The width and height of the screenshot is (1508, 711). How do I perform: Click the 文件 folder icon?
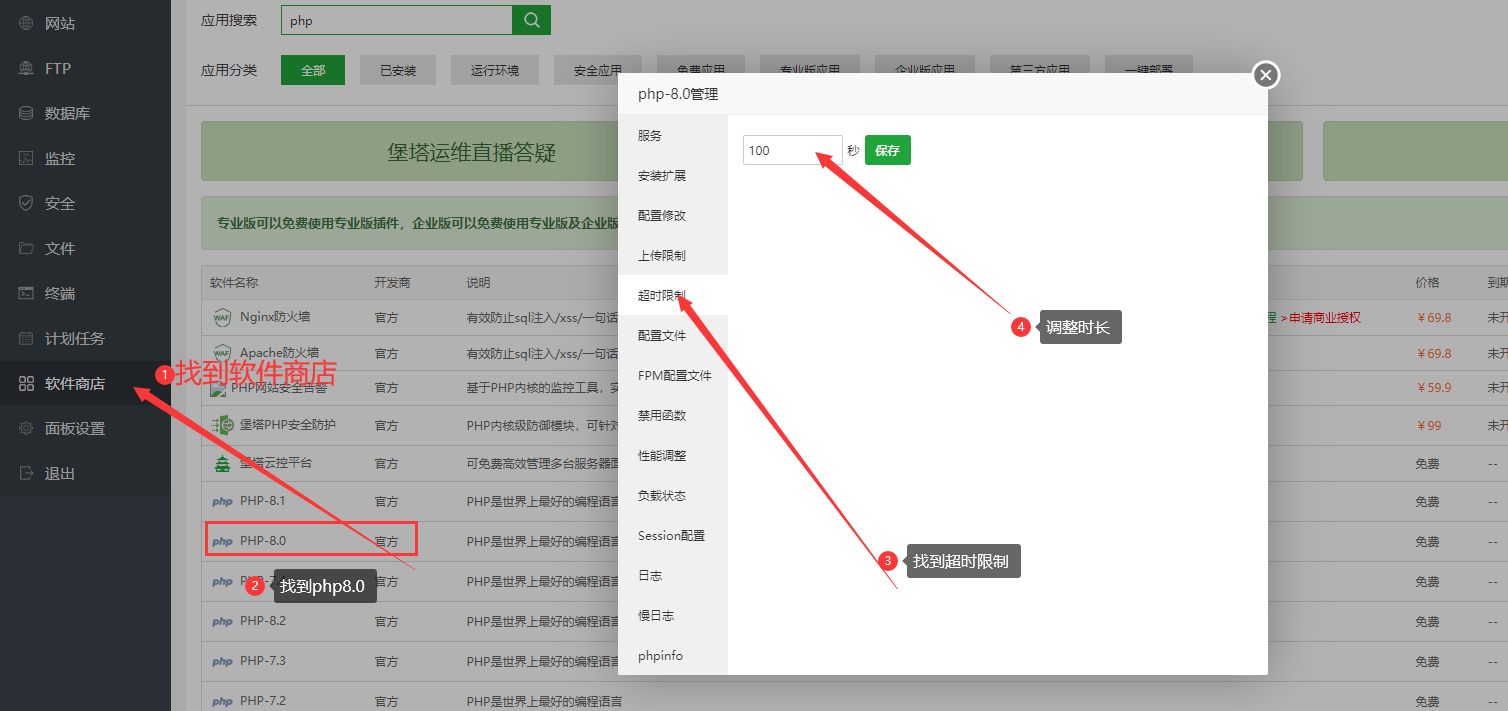(x=26, y=248)
